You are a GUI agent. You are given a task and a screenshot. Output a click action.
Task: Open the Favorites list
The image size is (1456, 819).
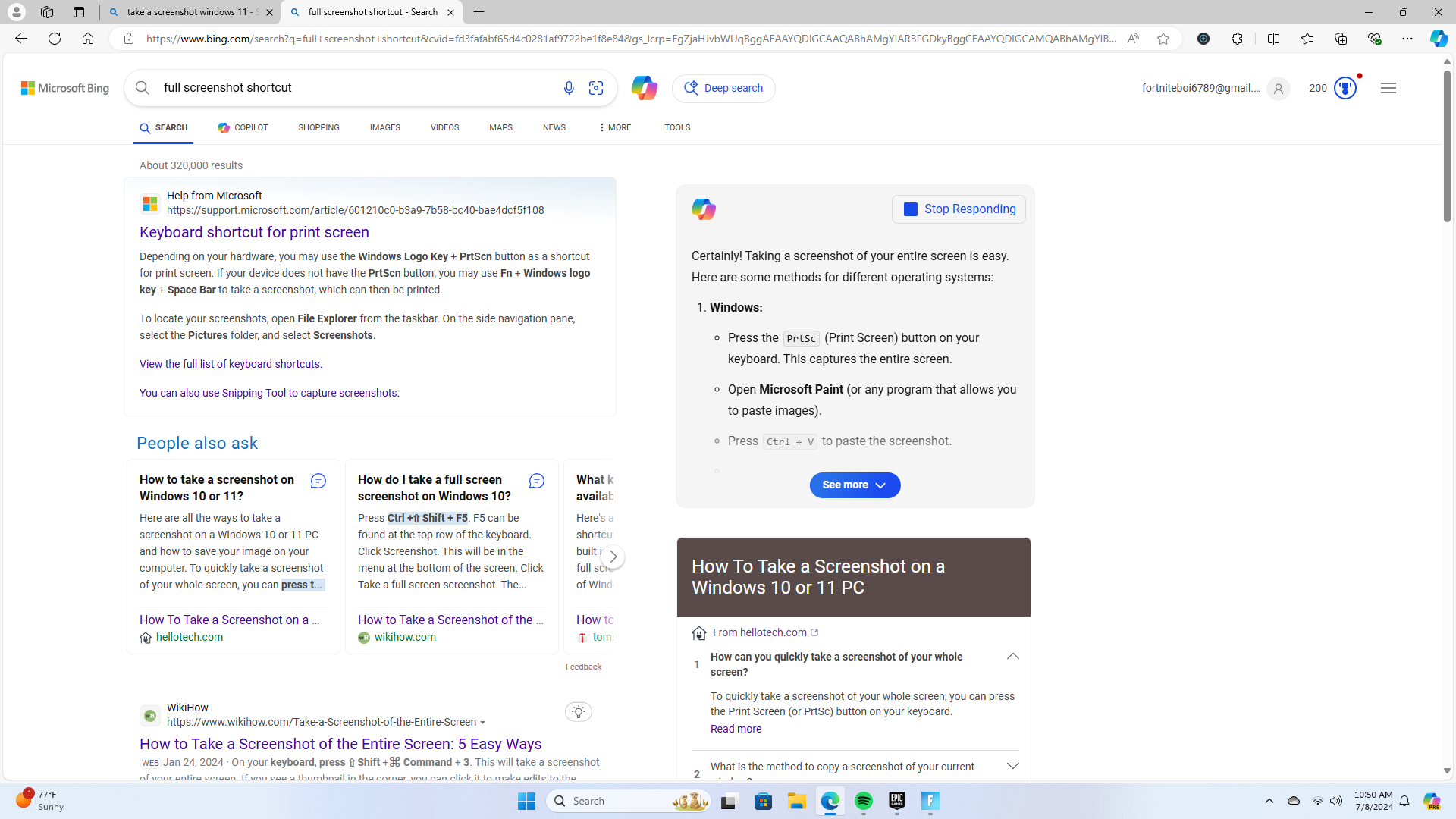tap(1307, 39)
